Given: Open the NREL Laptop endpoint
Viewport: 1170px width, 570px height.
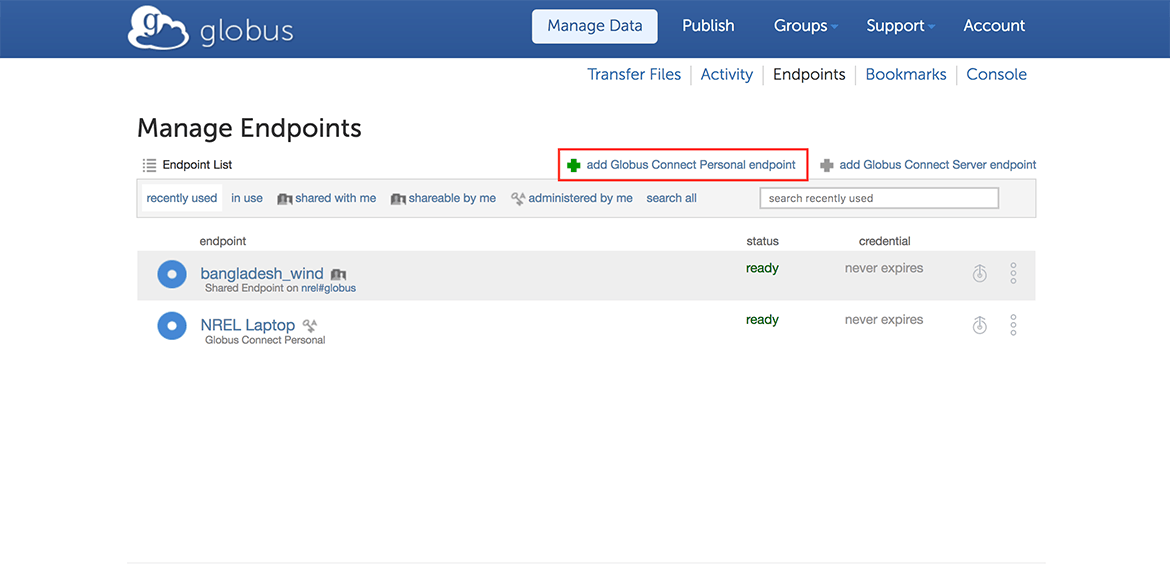Looking at the screenshot, I should [248, 325].
